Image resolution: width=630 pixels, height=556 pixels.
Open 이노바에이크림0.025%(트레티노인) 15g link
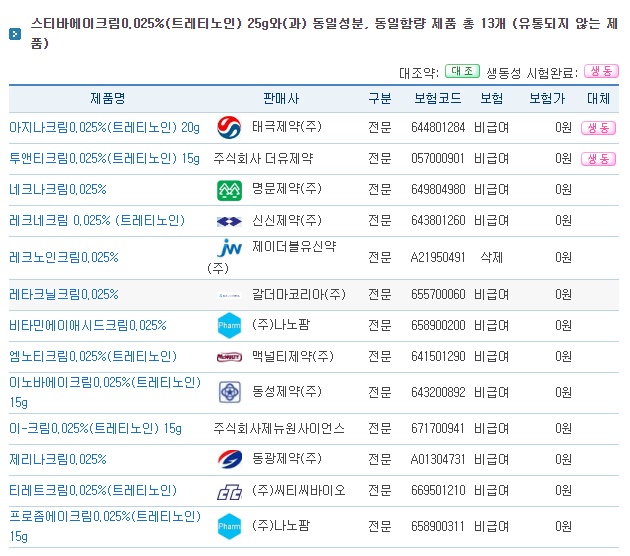coord(105,392)
